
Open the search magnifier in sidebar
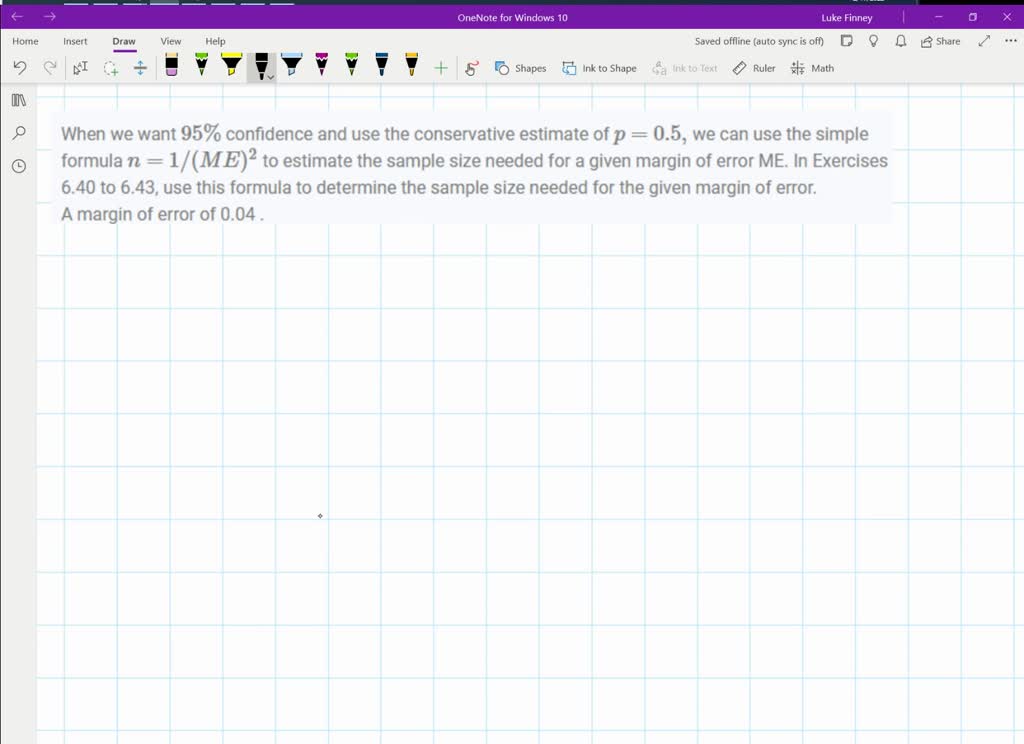18,133
